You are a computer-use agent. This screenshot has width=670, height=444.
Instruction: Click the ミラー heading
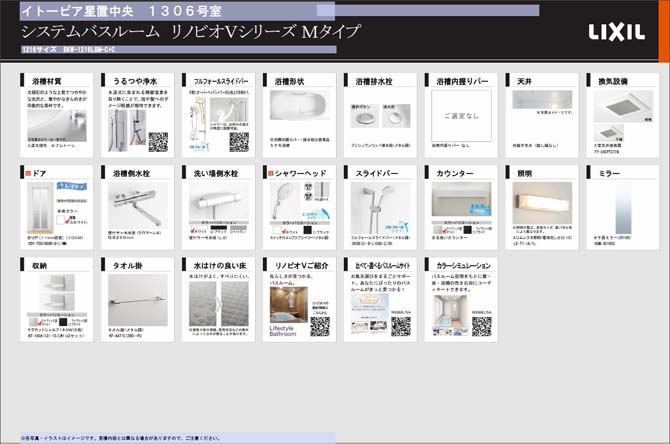click(609, 173)
